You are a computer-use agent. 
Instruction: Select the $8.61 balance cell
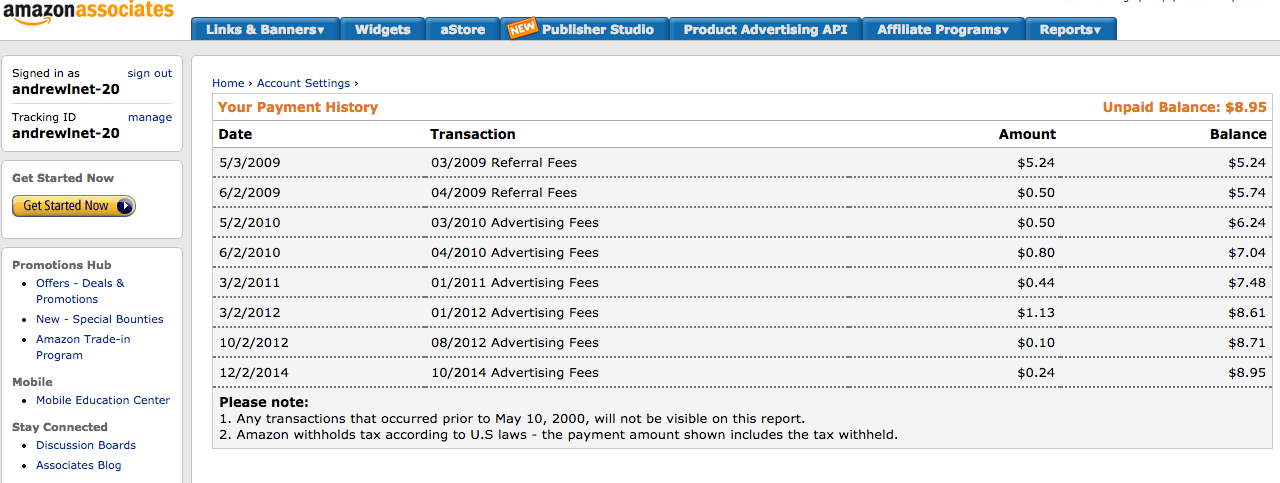pos(1247,312)
